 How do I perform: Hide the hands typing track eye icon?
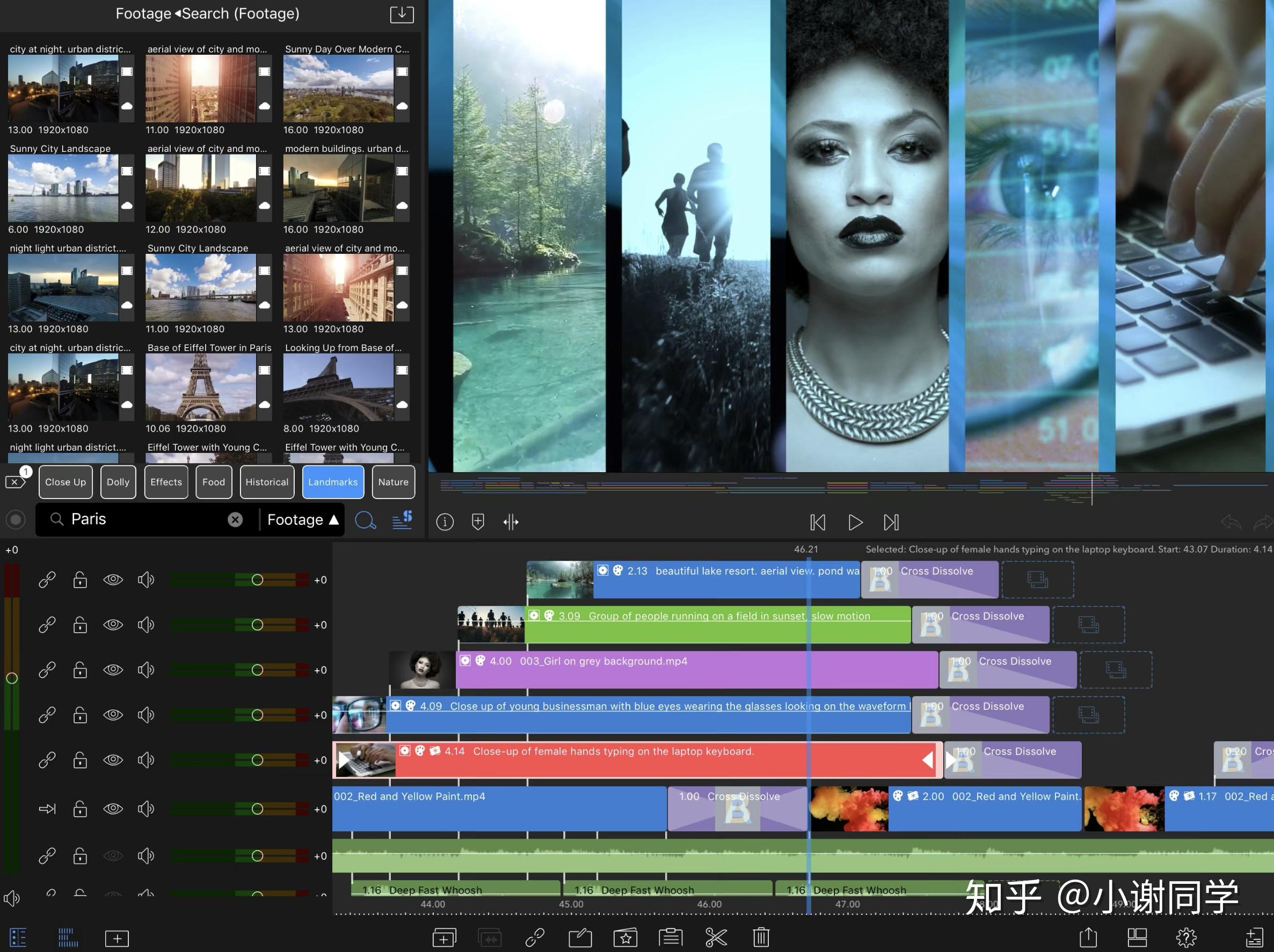113,760
